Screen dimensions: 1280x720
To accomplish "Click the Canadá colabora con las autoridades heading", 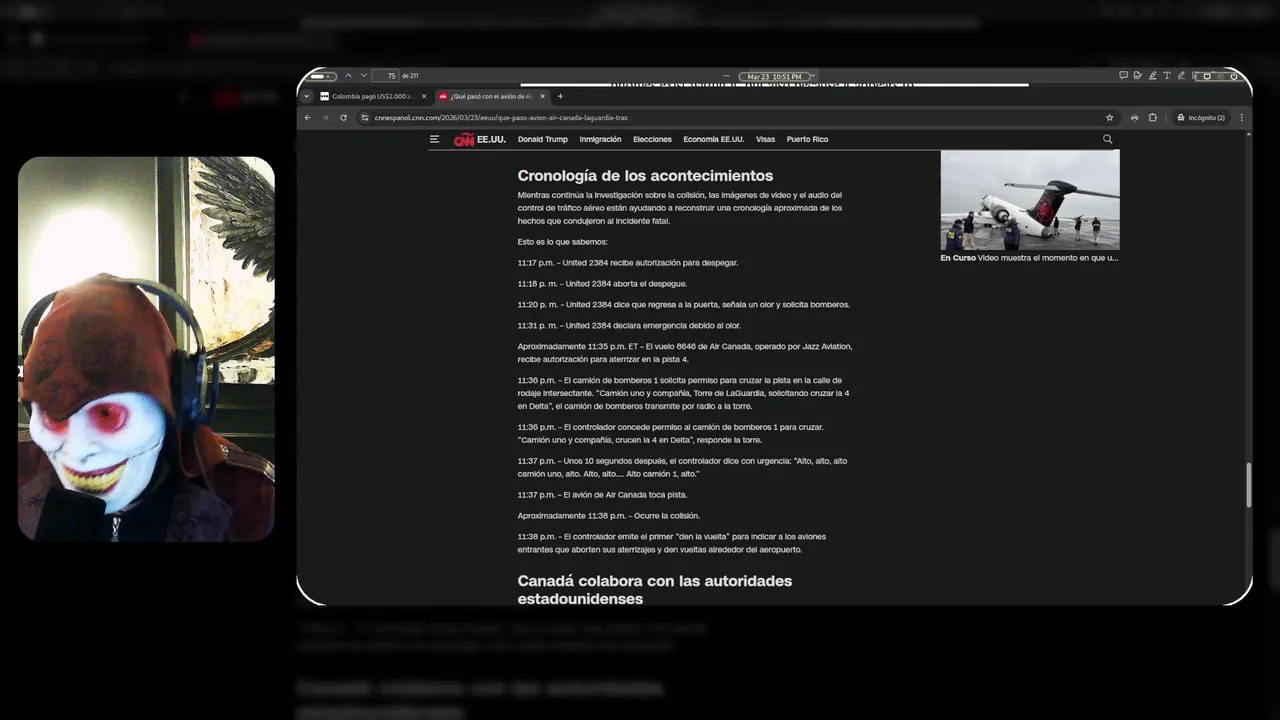I will click(x=654, y=590).
